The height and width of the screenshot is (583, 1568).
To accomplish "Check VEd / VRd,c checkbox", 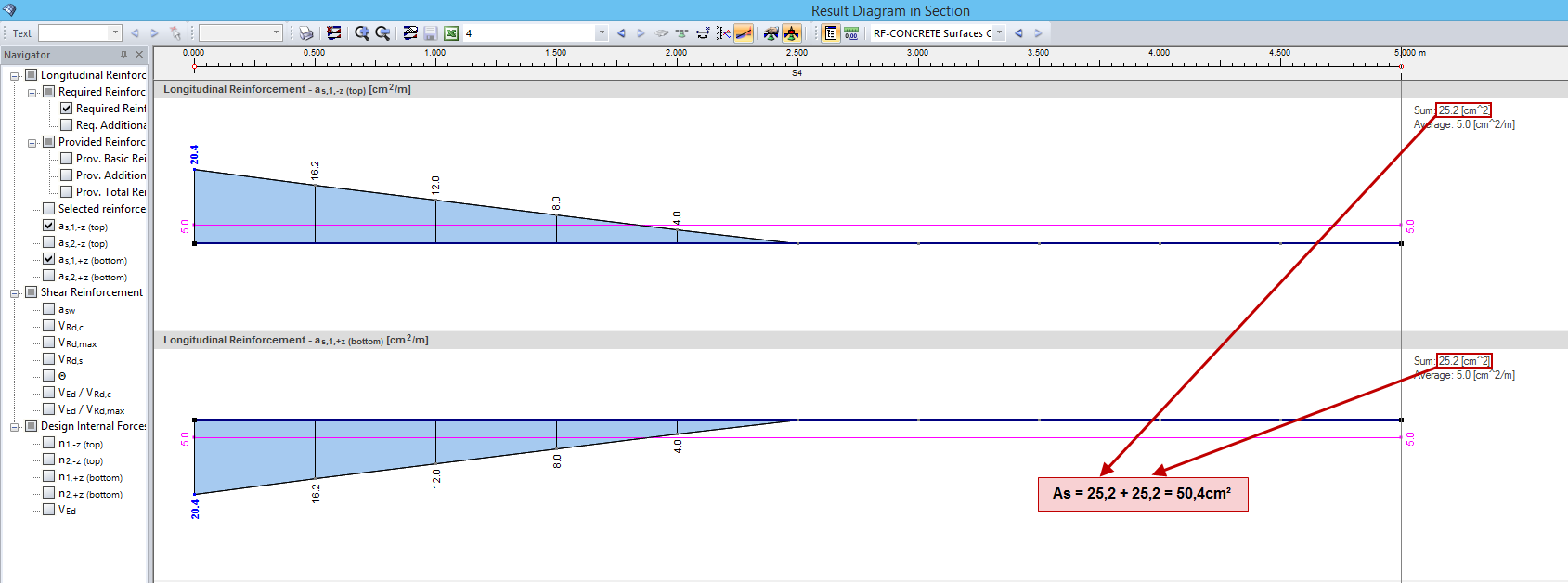I will point(49,393).
